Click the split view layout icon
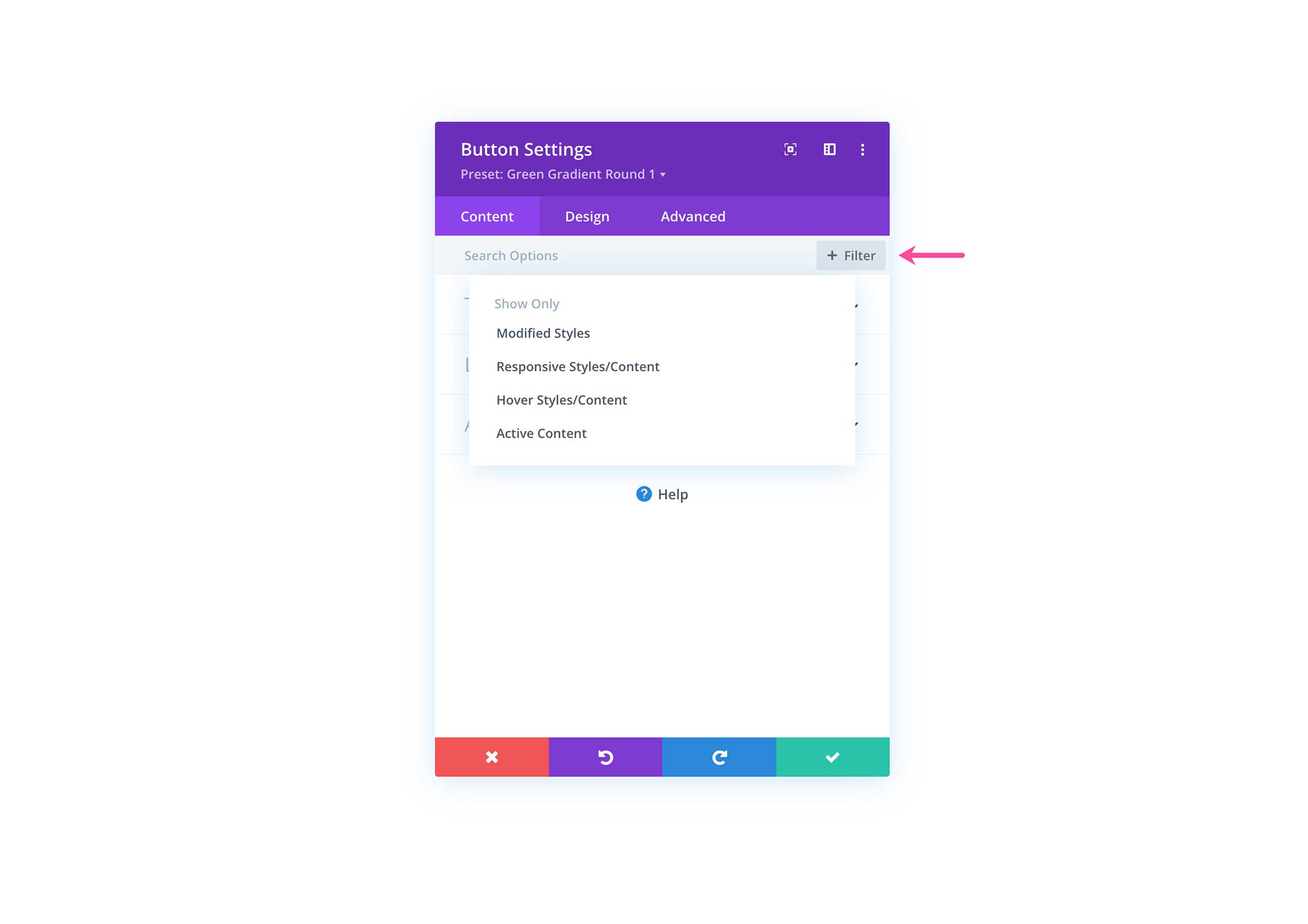Image resolution: width=1308 pixels, height=924 pixels. coord(829,150)
